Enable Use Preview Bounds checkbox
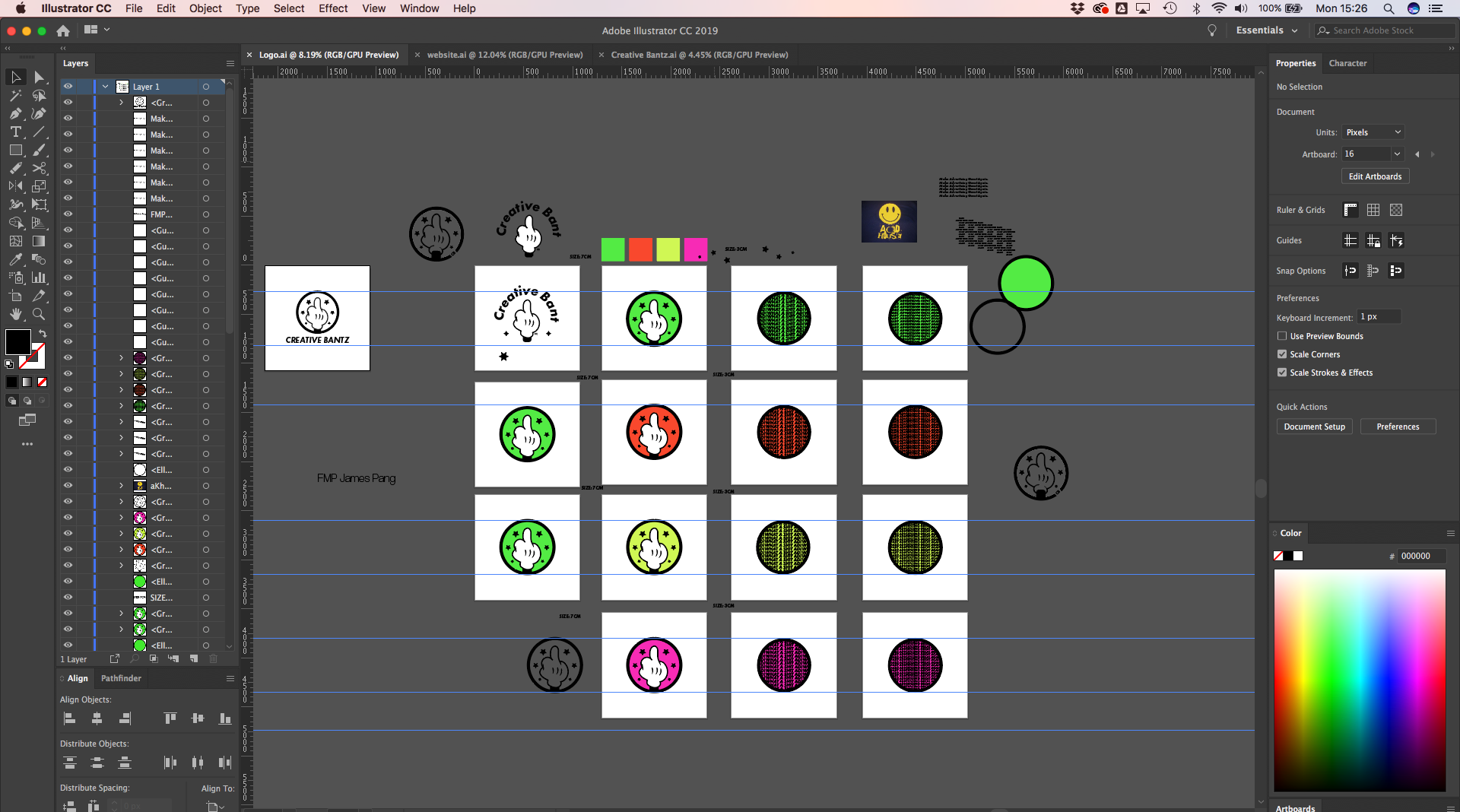 pyautogui.click(x=1282, y=336)
